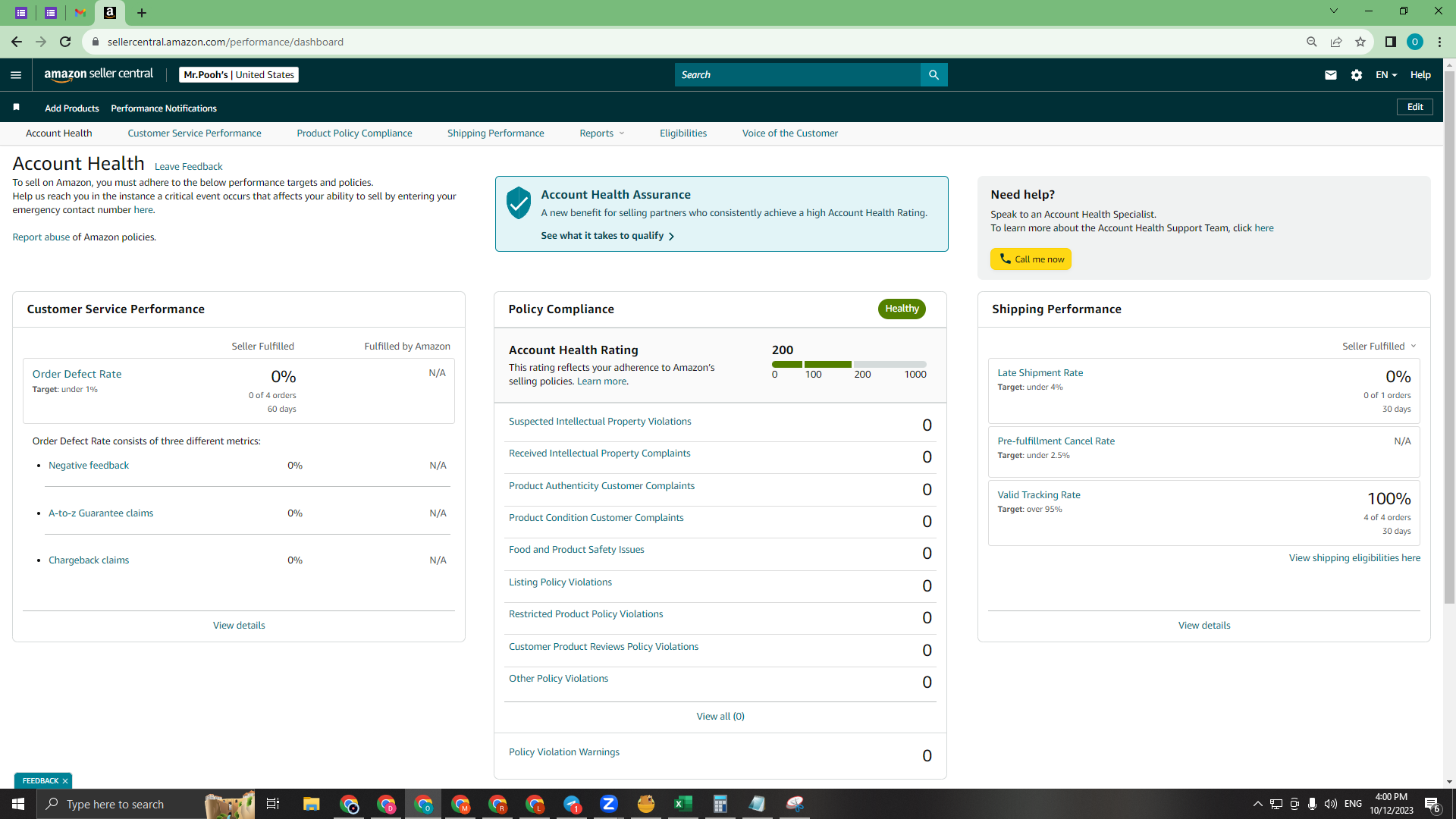Close the FEEDBACK widget
Screen dimensions: 1456x819
(x=65, y=780)
